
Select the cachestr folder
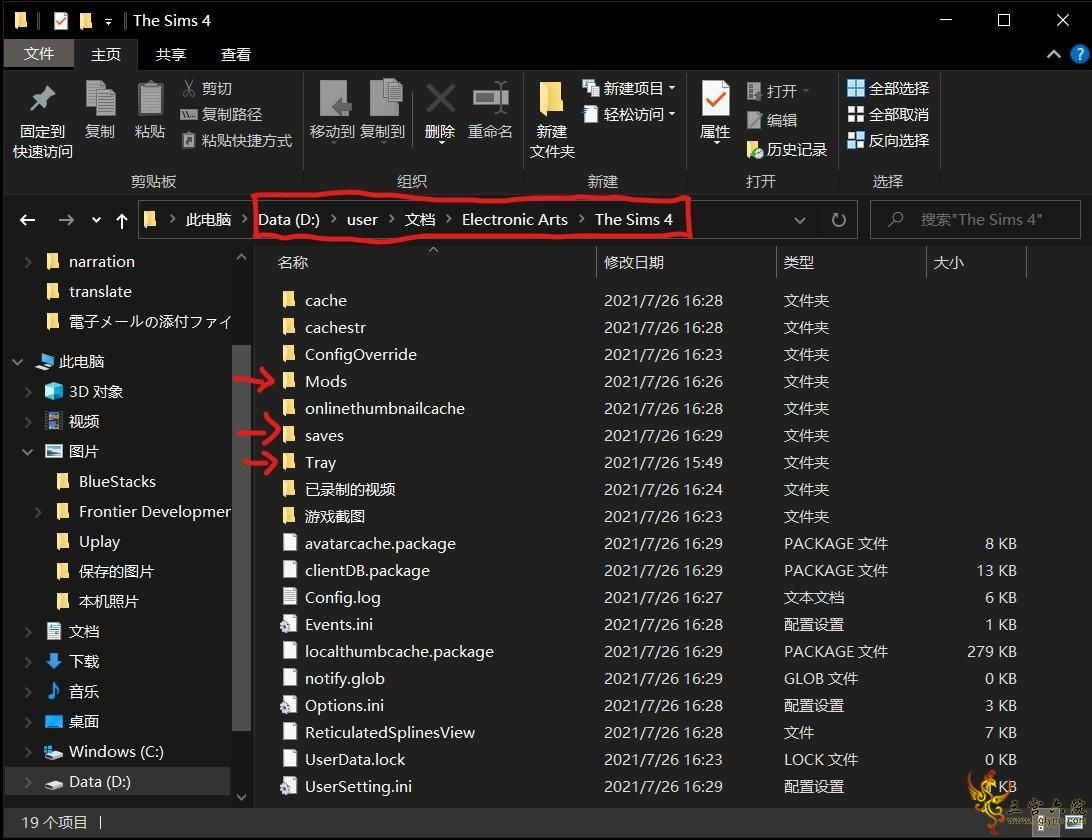(x=335, y=327)
